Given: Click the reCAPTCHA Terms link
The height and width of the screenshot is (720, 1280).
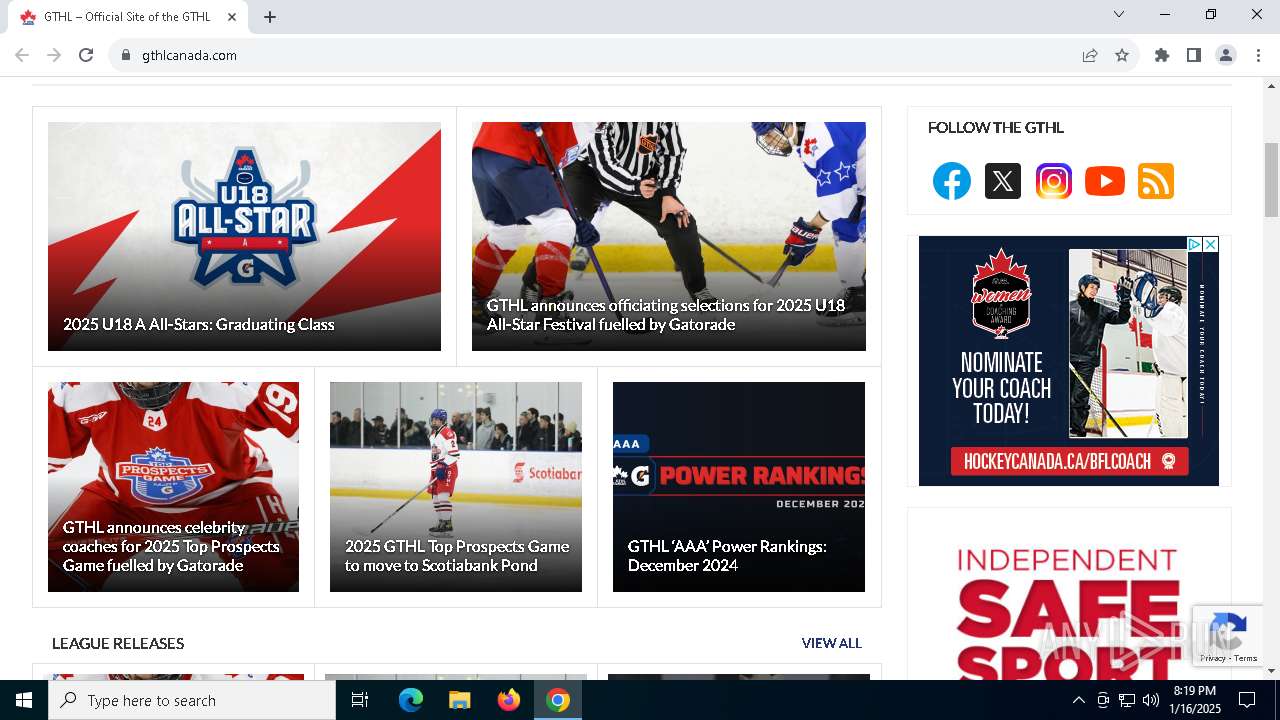Looking at the screenshot, I should [1246, 658].
